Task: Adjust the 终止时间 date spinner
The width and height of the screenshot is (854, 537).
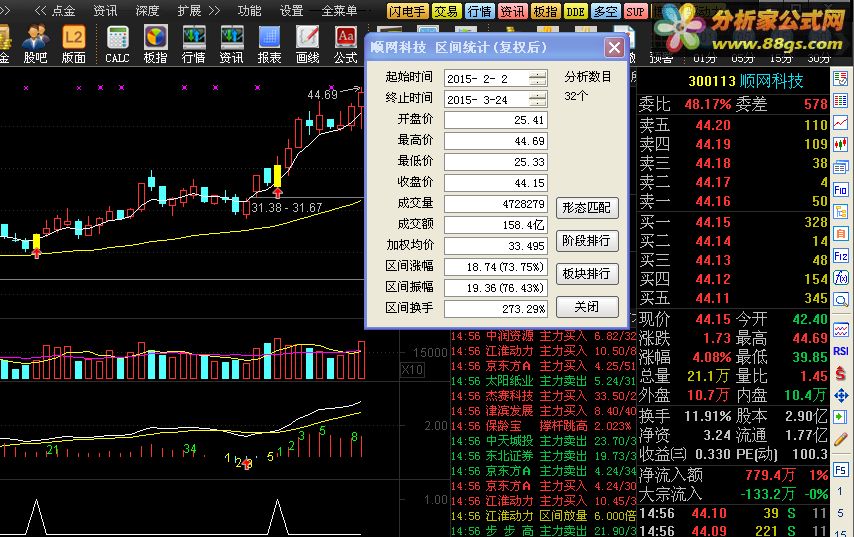Action: click(538, 99)
